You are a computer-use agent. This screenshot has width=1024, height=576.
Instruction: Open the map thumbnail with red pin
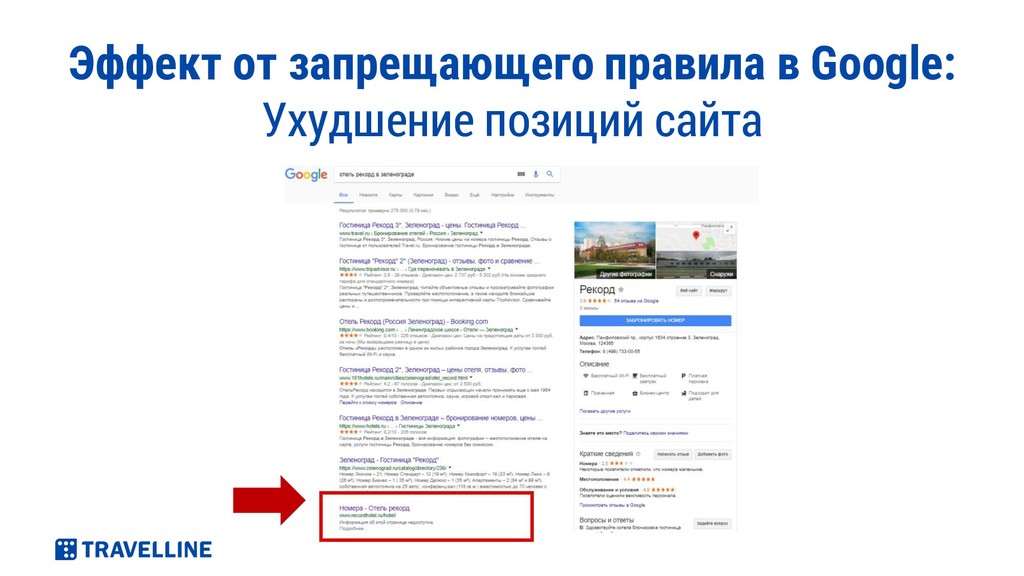[696, 236]
